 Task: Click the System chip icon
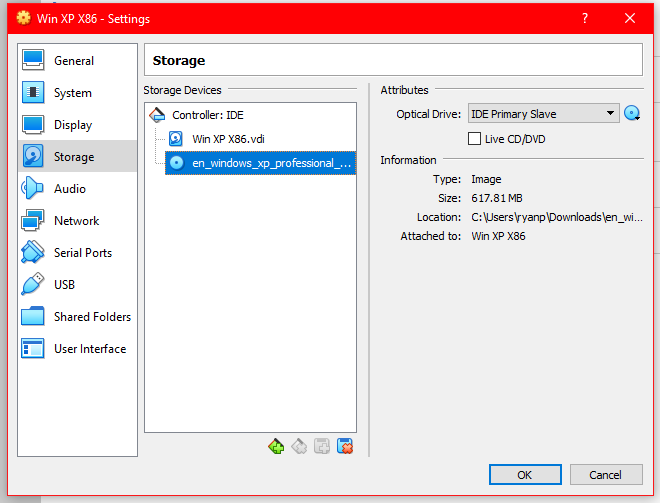click(32, 92)
